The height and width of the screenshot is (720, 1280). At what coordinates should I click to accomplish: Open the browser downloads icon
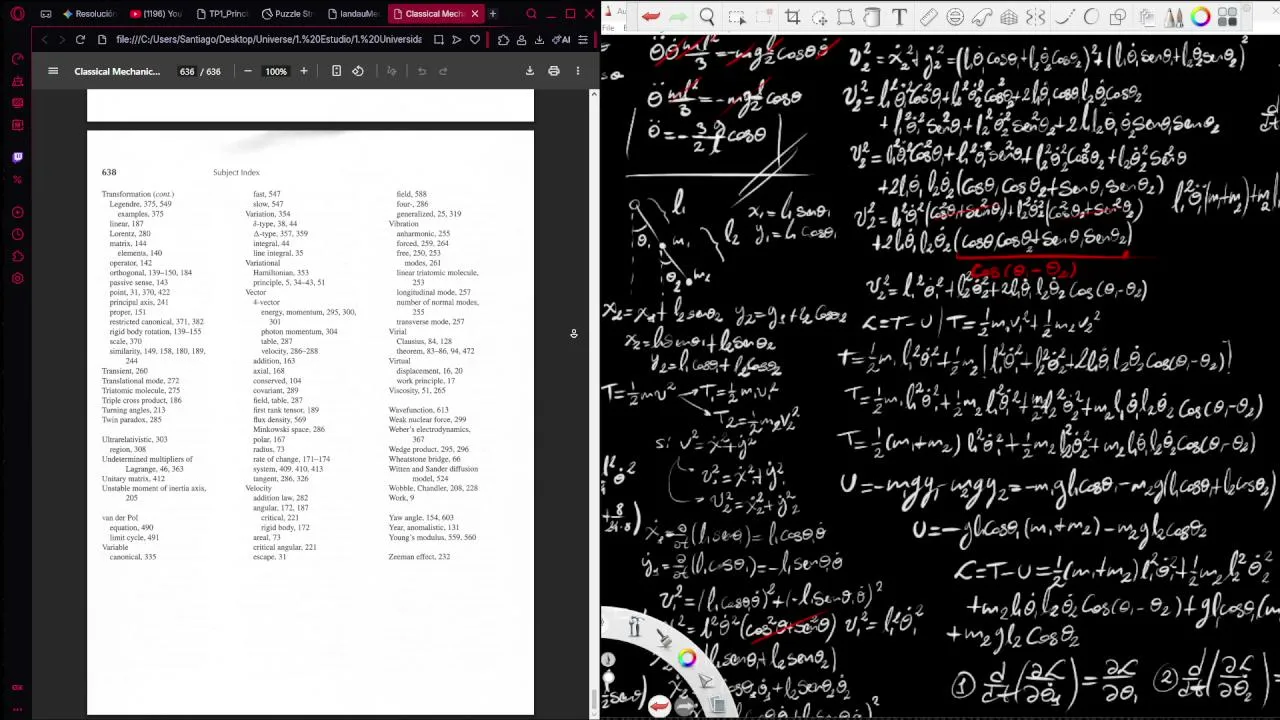click(539, 40)
